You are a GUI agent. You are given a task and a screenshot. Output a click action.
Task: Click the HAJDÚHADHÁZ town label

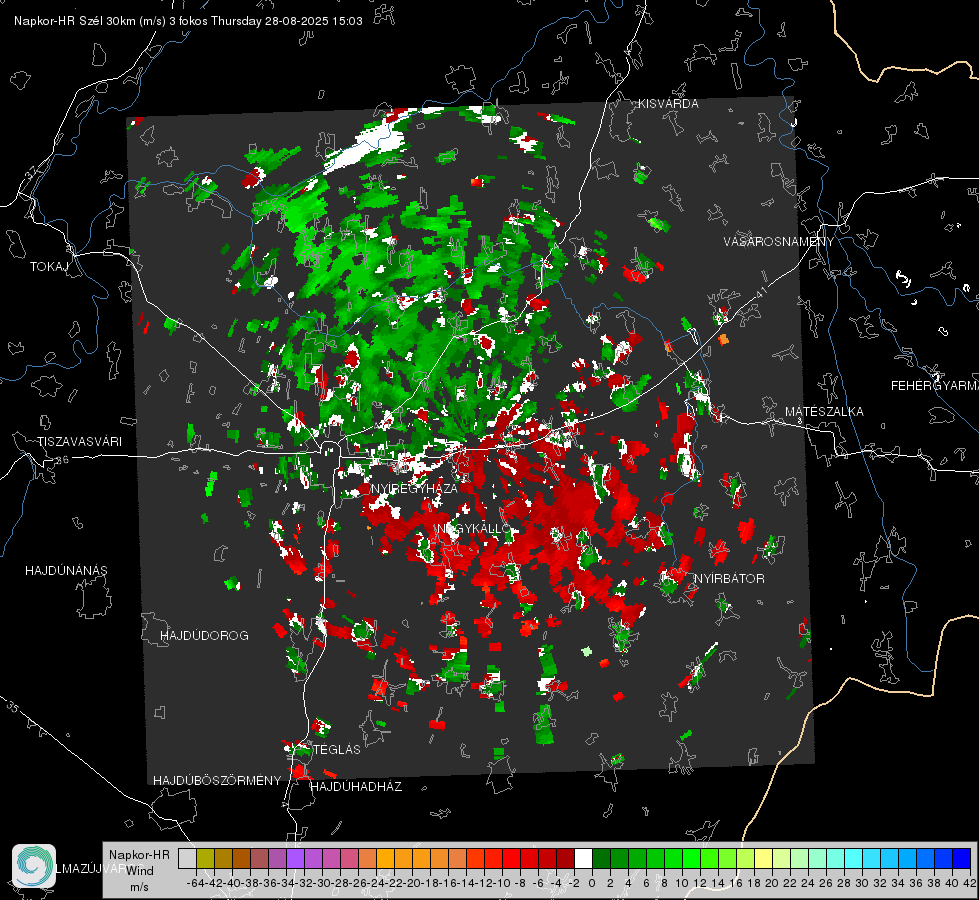(356, 787)
